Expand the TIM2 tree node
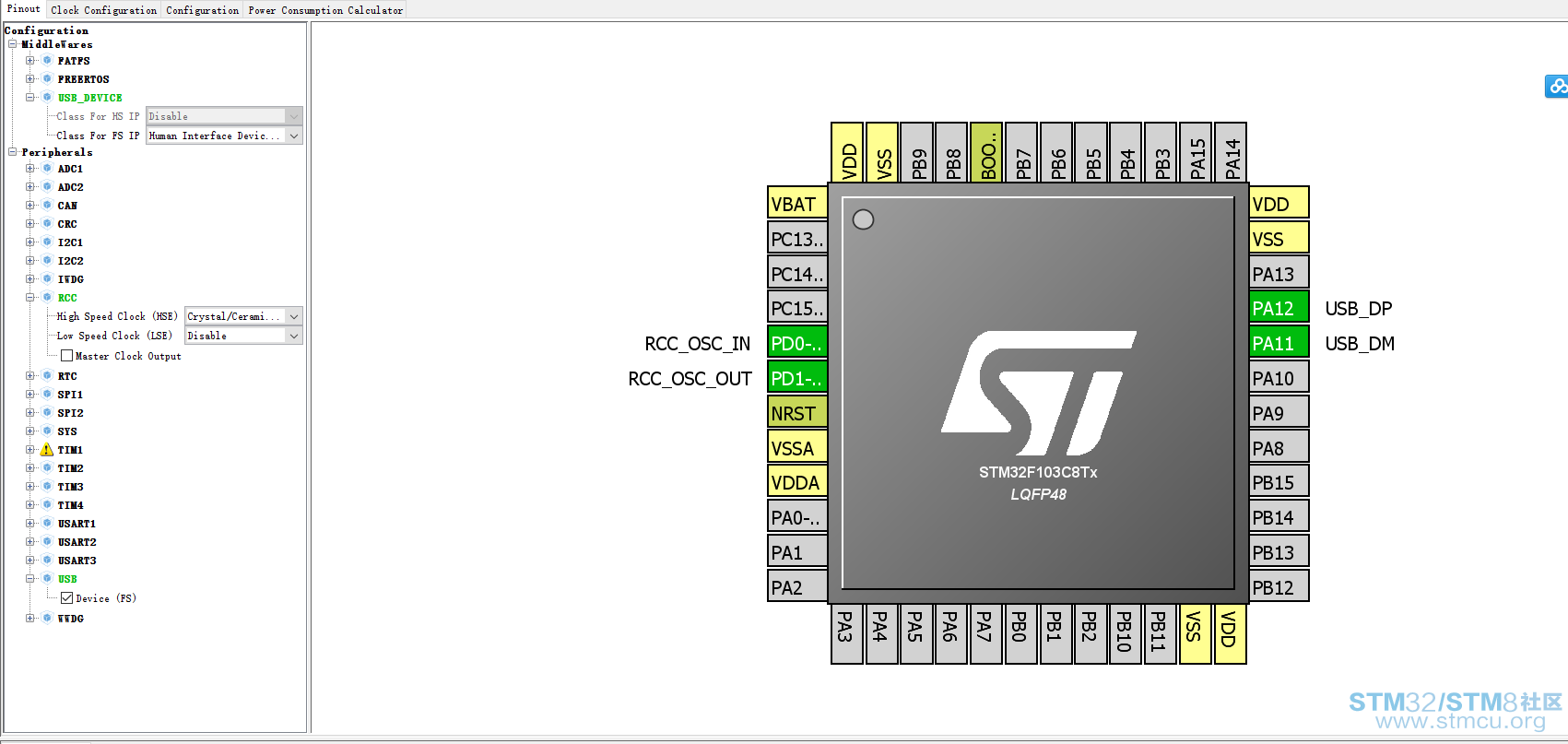Screen dimensions: 1568x744 30,468
